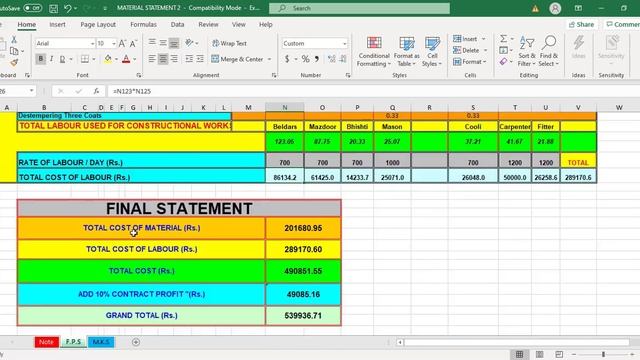Image resolution: width=640 pixels, height=360 pixels.
Task: Toggle the AutoSave switch
Action: pyautogui.click(x=32, y=8)
